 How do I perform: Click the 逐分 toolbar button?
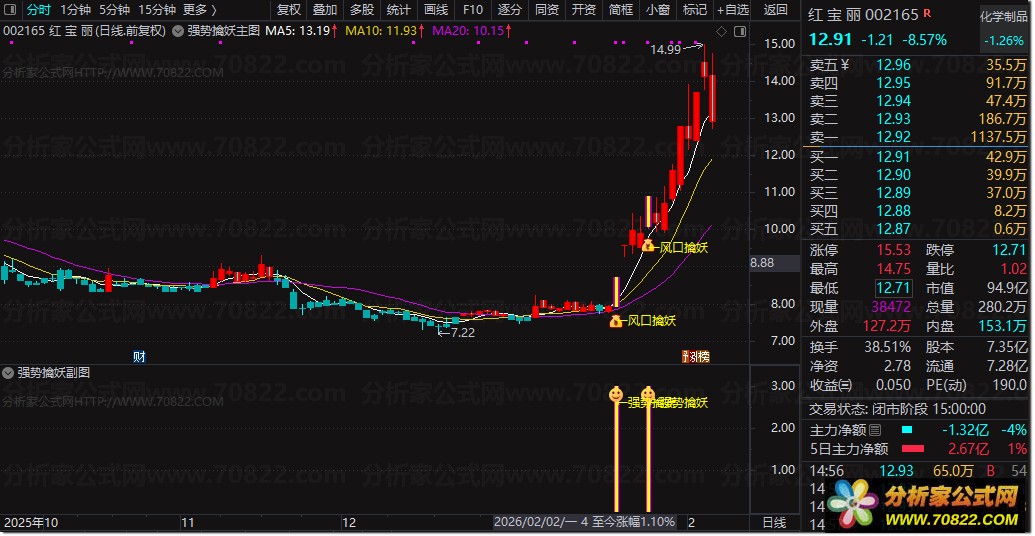pos(510,10)
